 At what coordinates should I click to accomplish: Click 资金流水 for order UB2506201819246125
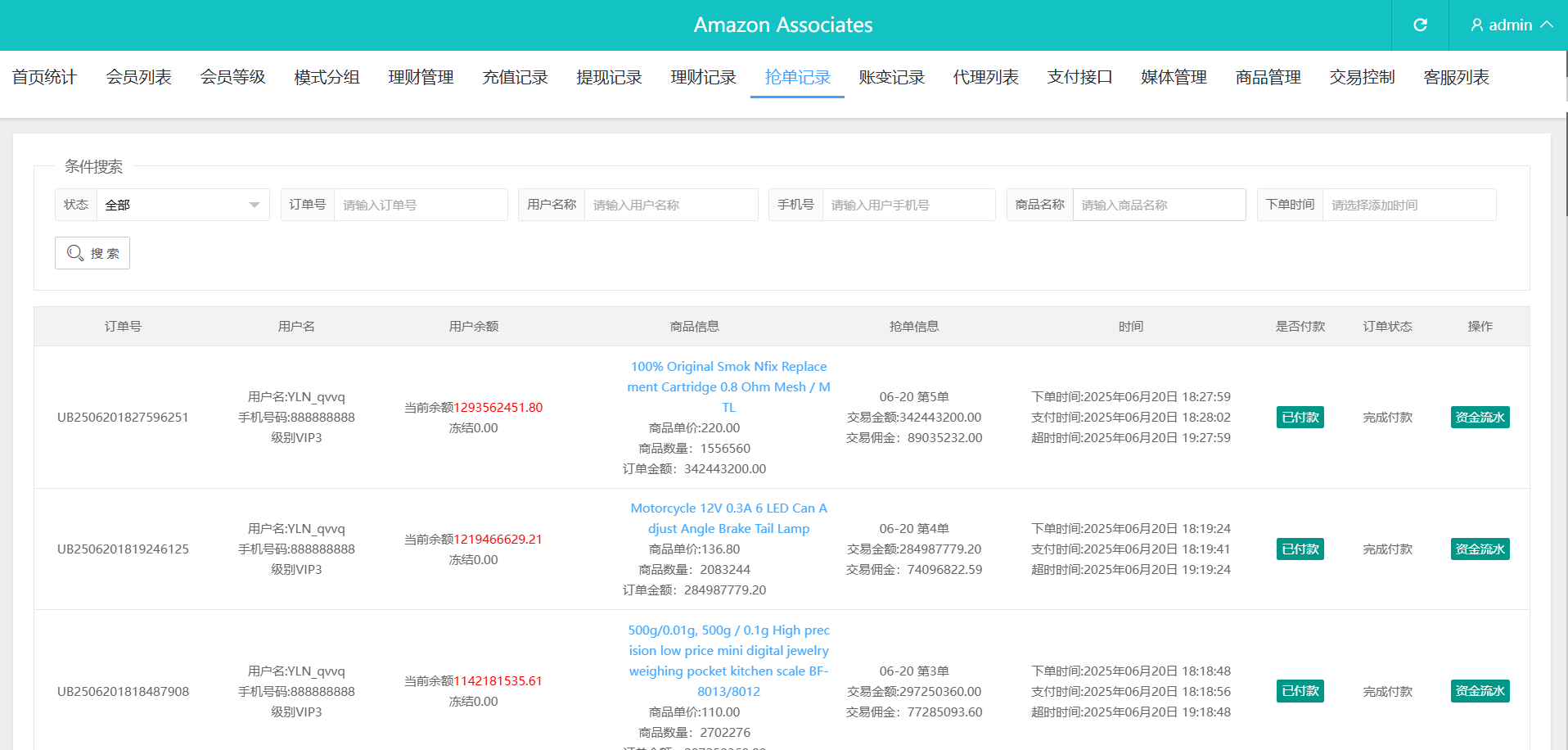[1480, 549]
